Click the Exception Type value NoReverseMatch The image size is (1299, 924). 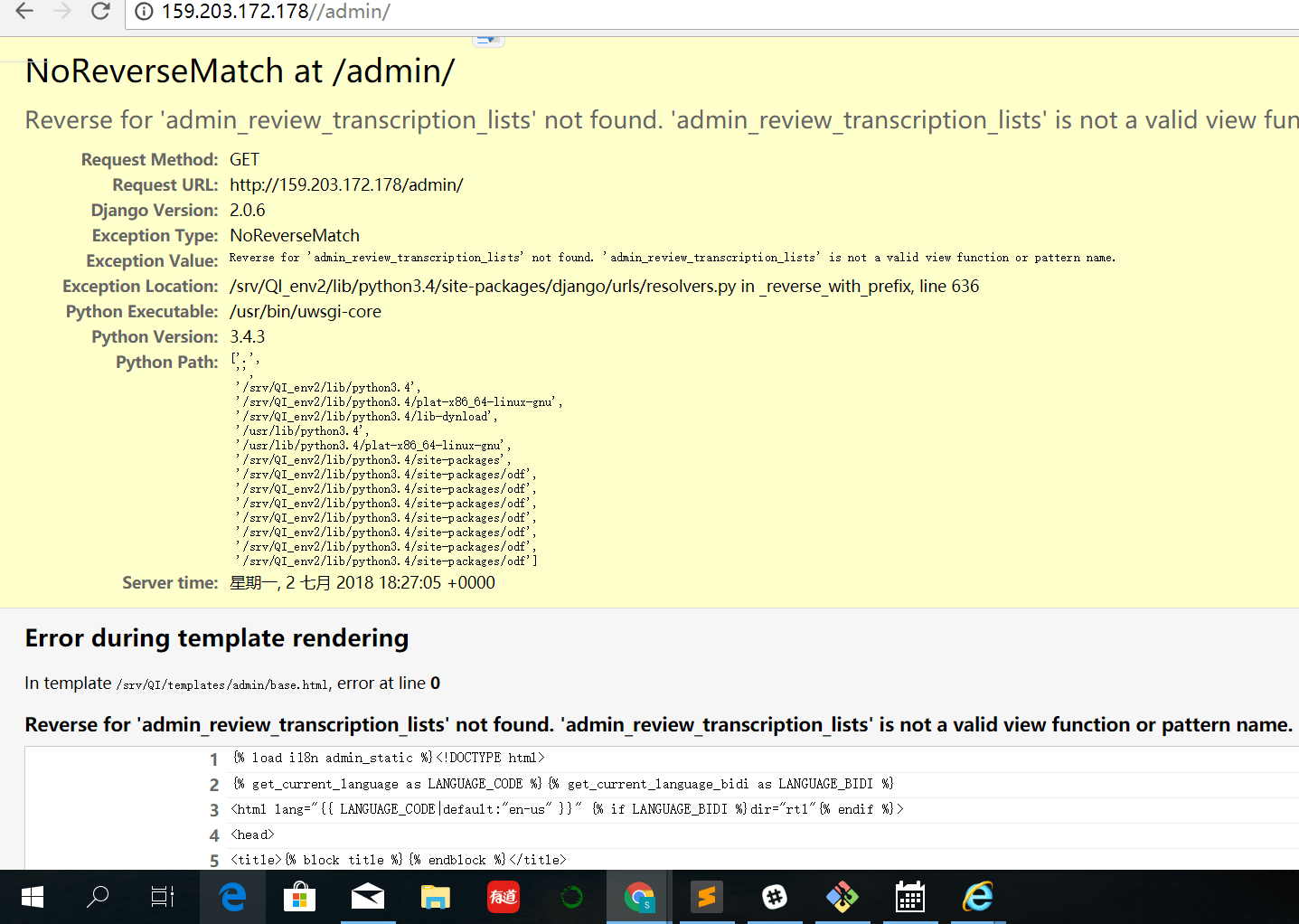pos(295,235)
